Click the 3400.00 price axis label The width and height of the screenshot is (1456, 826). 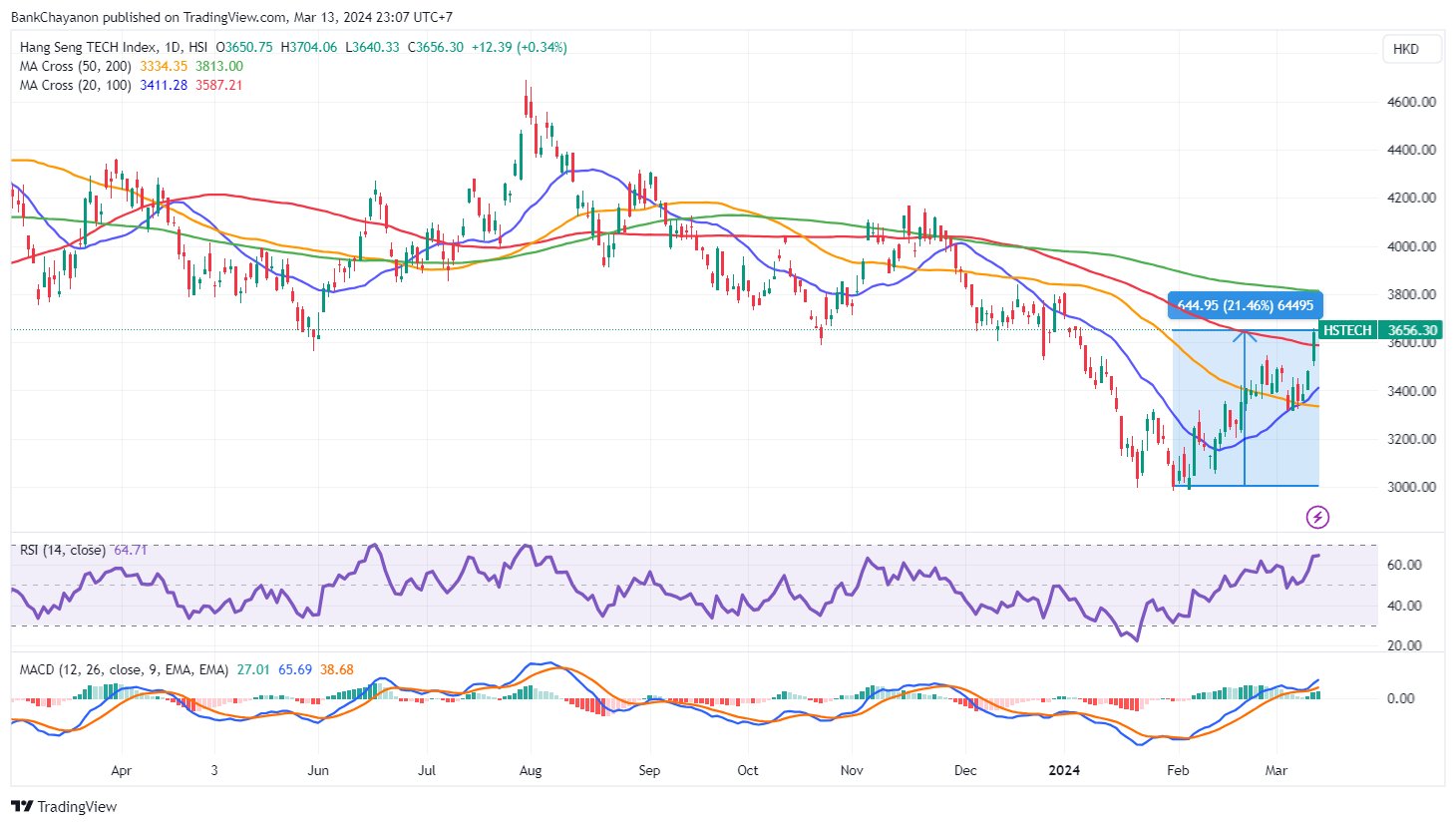(1412, 391)
